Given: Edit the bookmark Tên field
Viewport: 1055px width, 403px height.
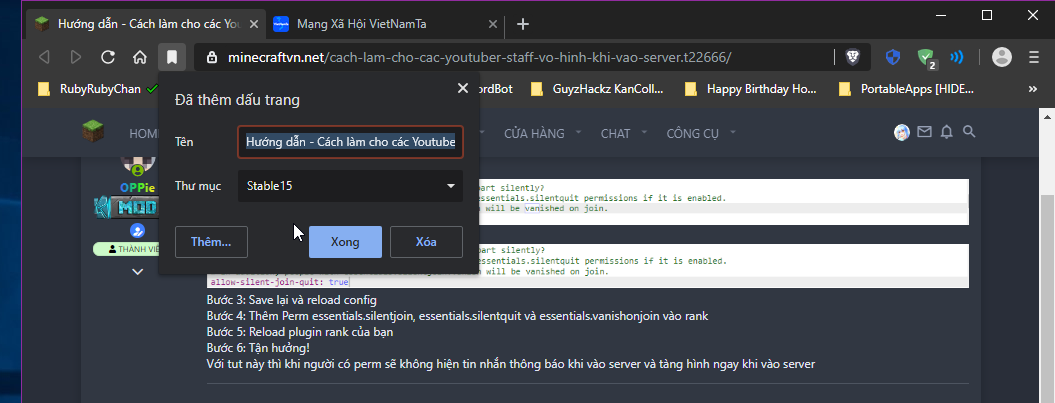Looking at the screenshot, I should pos(350,142).
